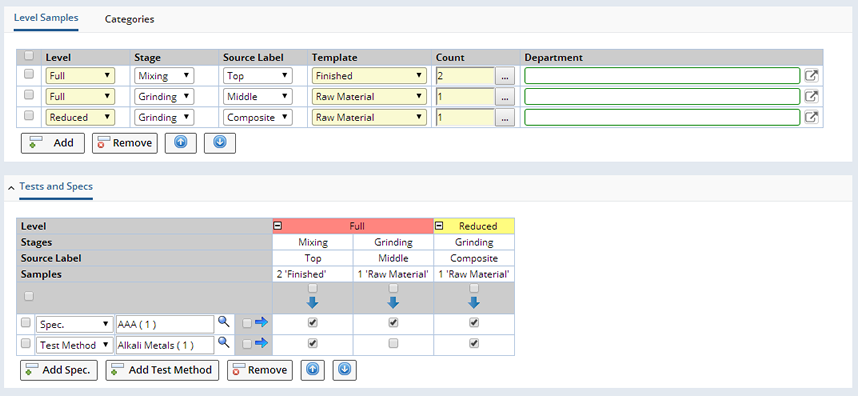Screen dimensions: 858x396
Task: Open Department lookup icon for Mixing row
Action: [x=812, y=76]
